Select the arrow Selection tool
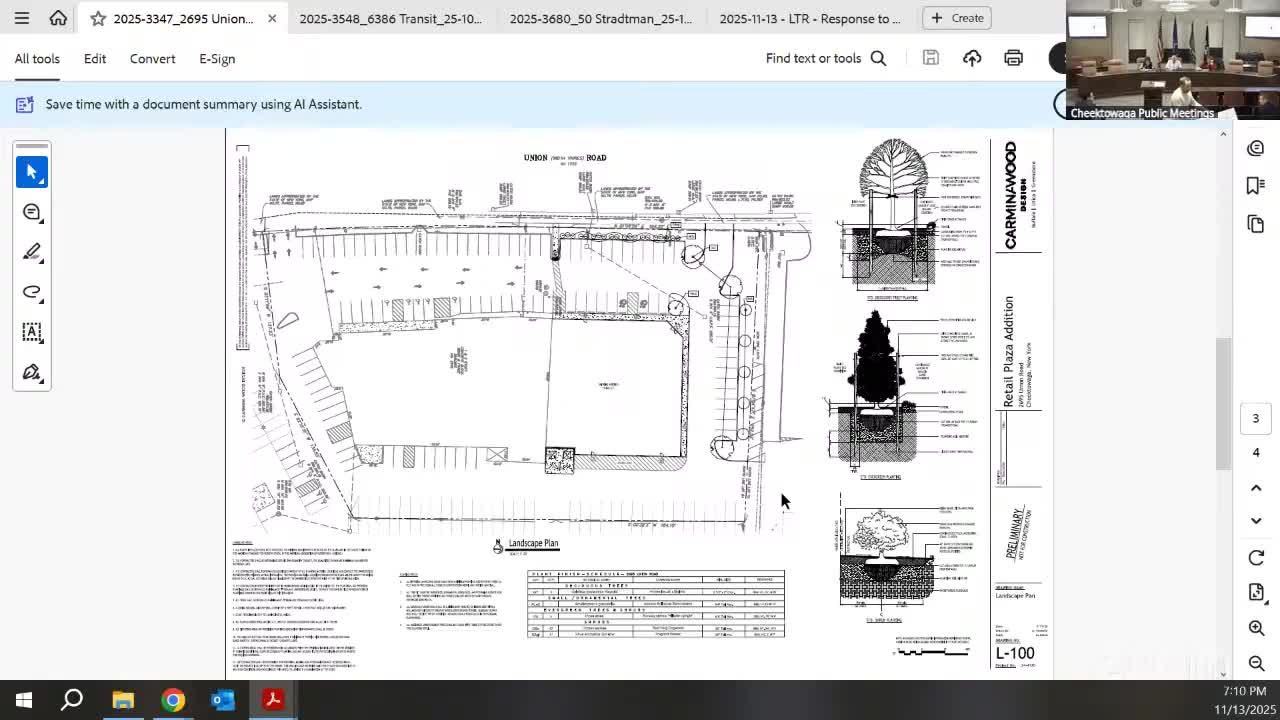 [x=31, y=171]
